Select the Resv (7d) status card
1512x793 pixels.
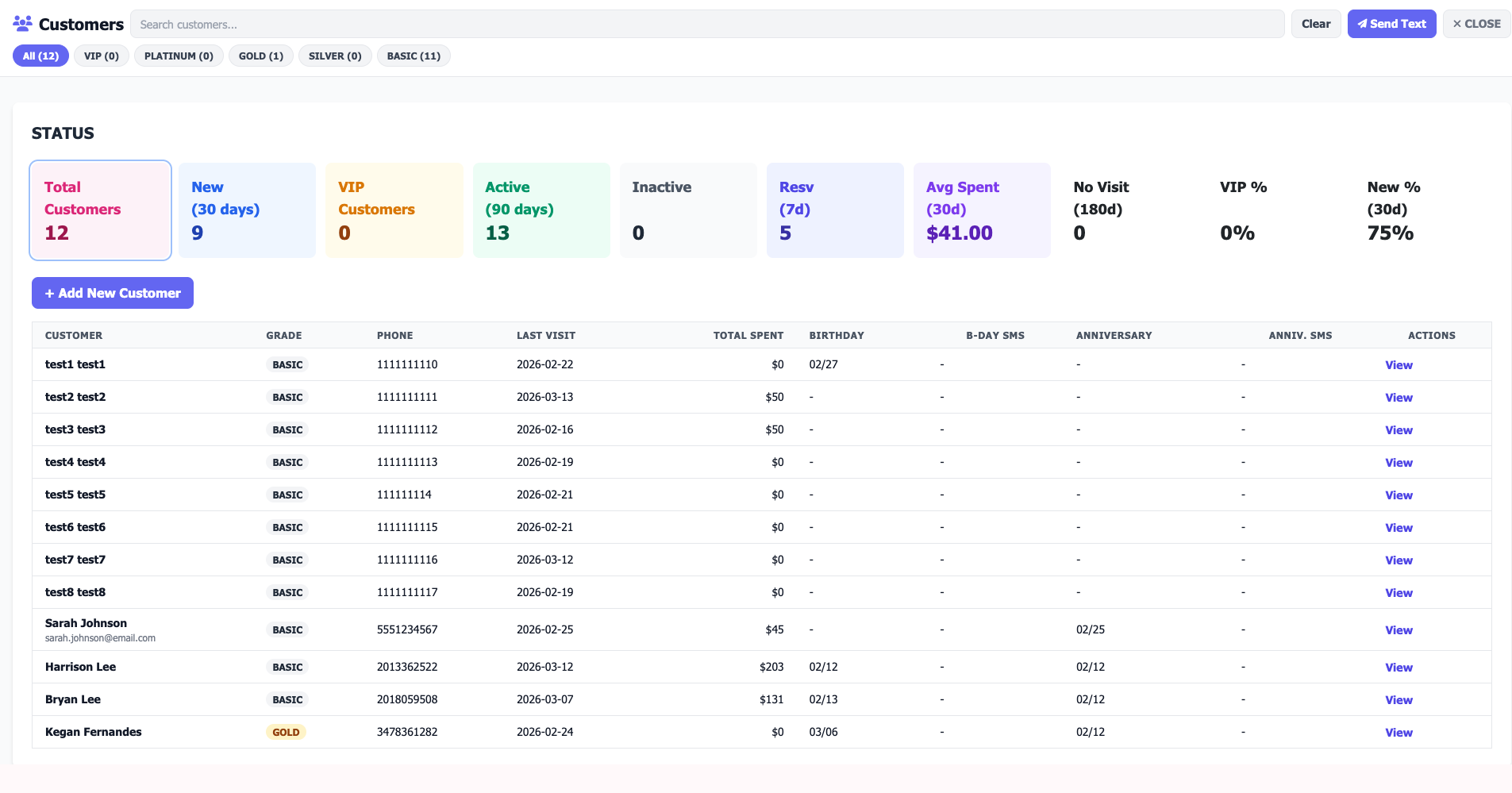tap(835, 210)
